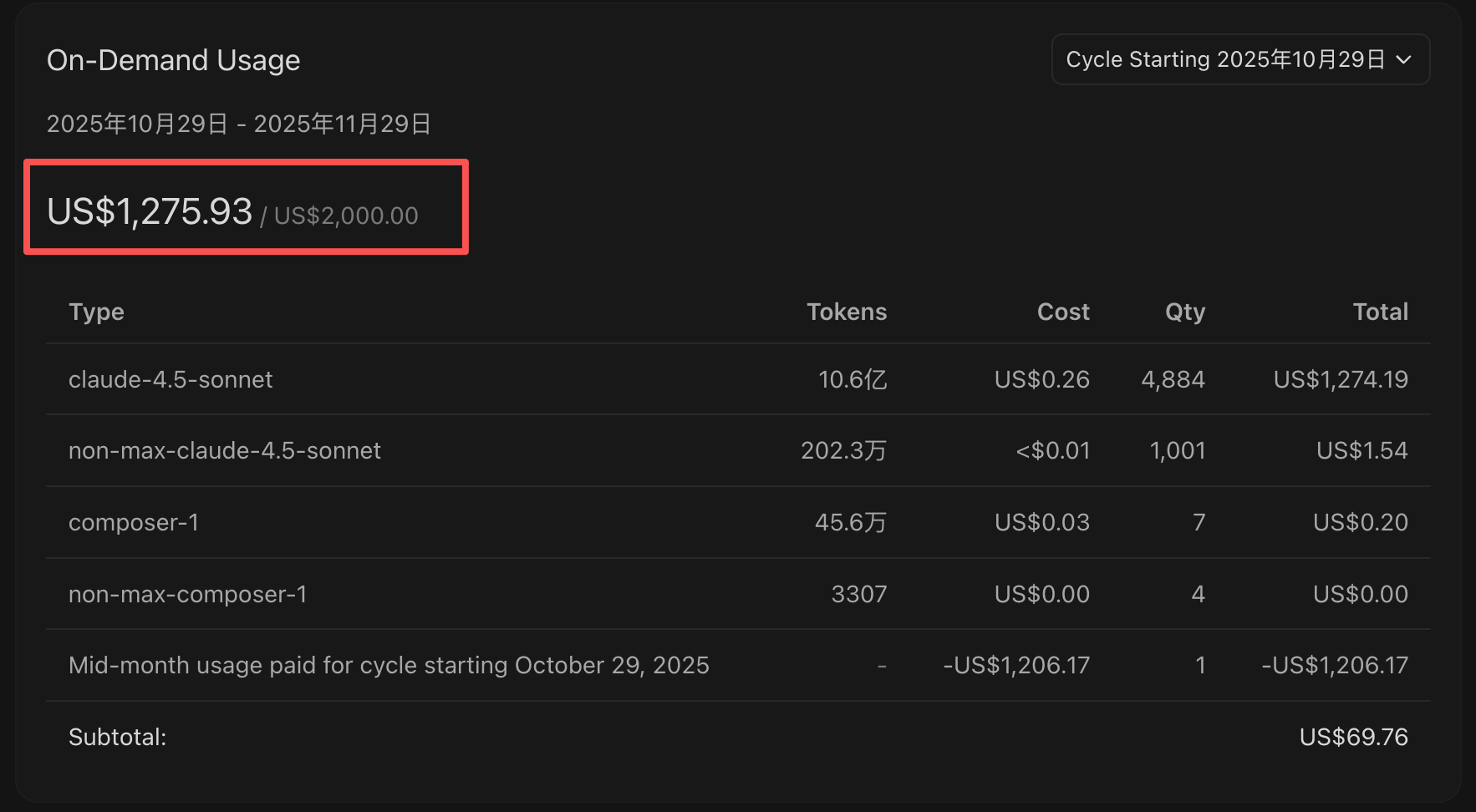1476x812 pixels.
Task: Click the On-Demand Usage heading
Action: 173,59
